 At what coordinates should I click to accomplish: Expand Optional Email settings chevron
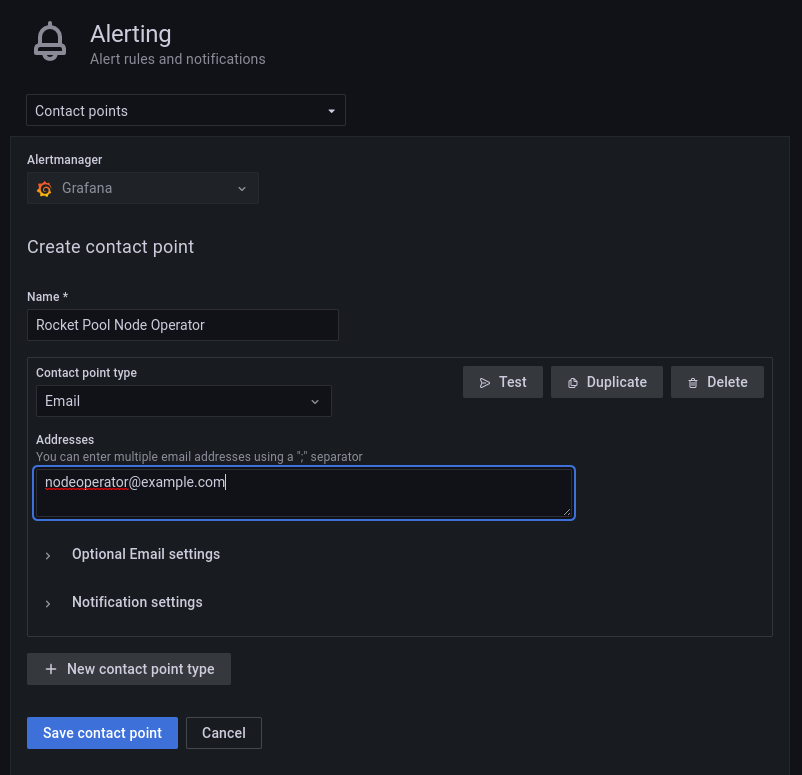click(x=48, y=555)
